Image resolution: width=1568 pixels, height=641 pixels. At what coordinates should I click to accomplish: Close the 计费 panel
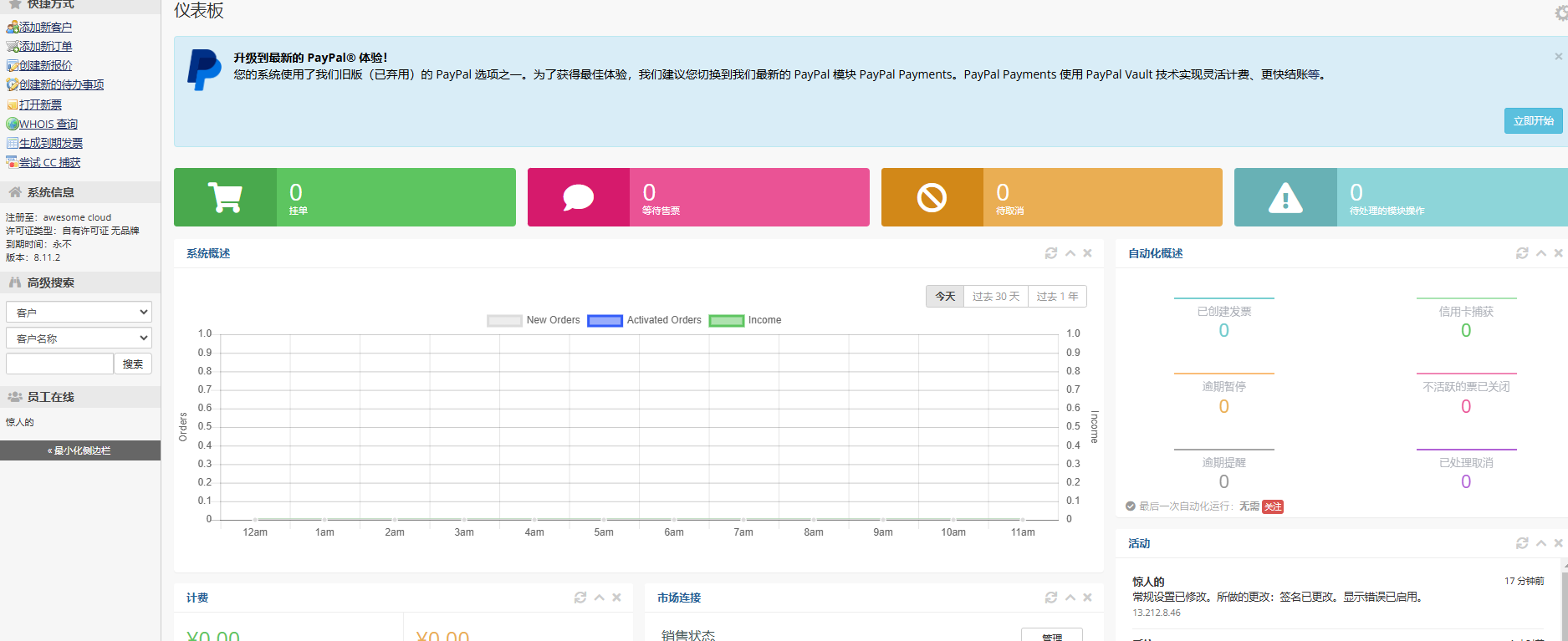pyautogui.click(x=616, y=598)
